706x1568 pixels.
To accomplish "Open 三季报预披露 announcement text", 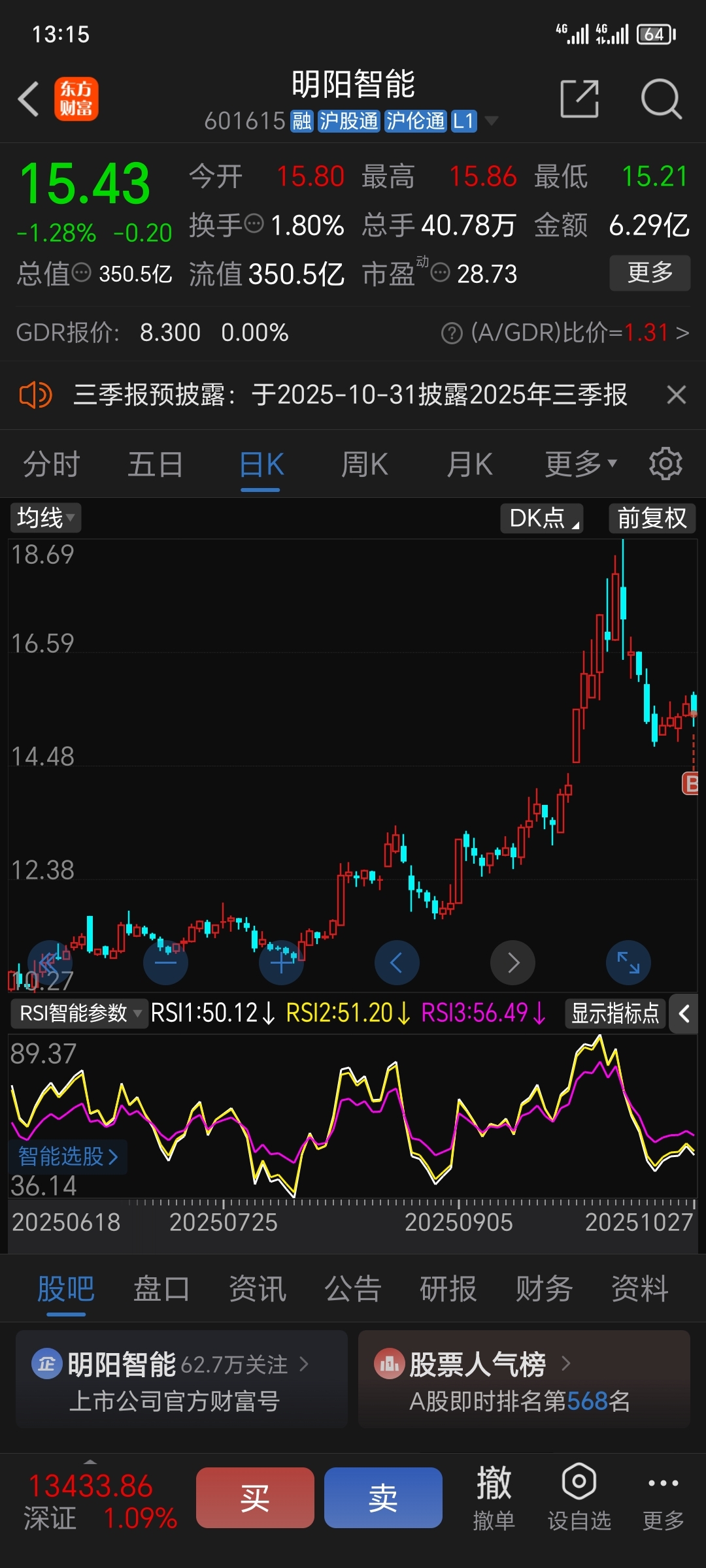I will 350,395.
